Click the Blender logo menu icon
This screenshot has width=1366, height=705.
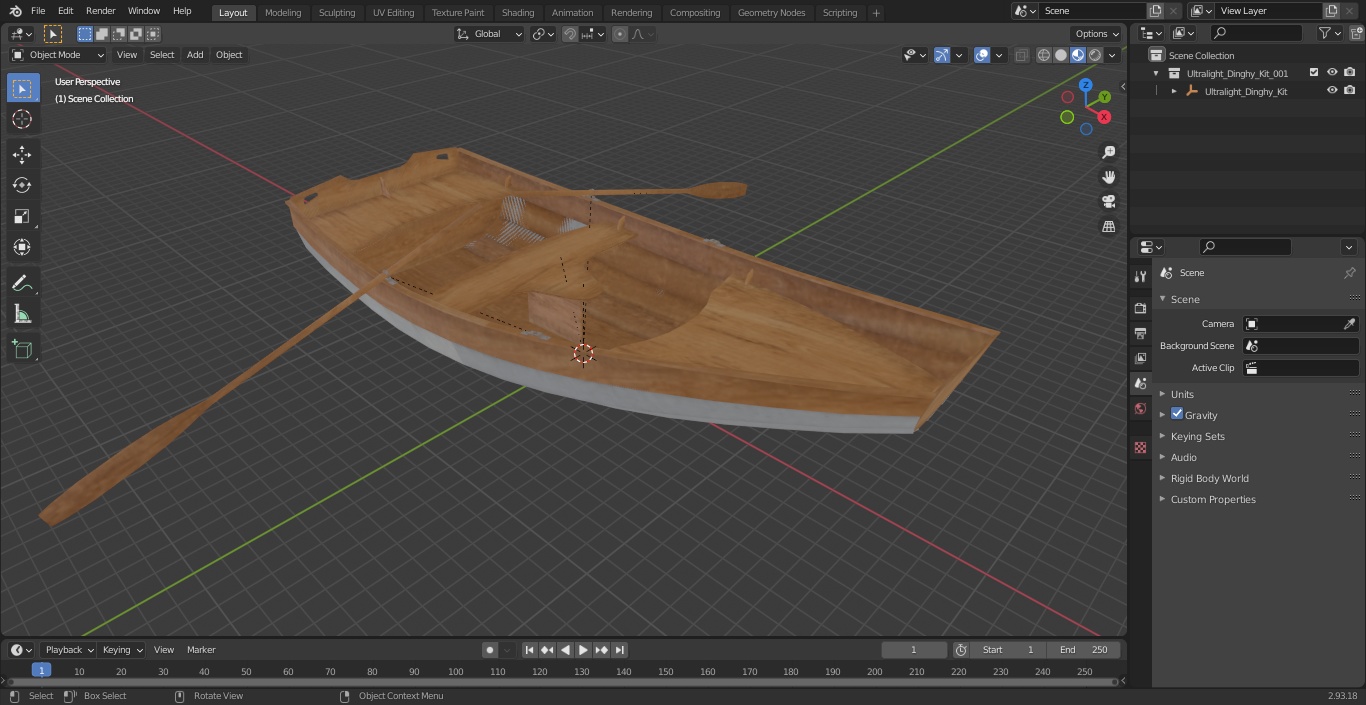click(15, 11)
